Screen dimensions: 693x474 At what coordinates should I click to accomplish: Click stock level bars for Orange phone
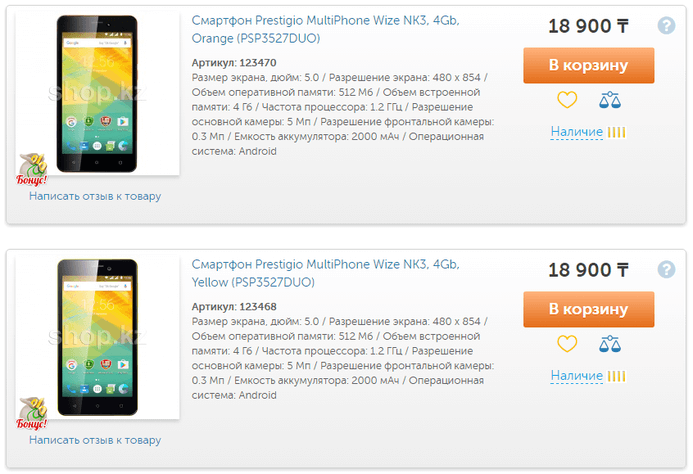[617, 132]
